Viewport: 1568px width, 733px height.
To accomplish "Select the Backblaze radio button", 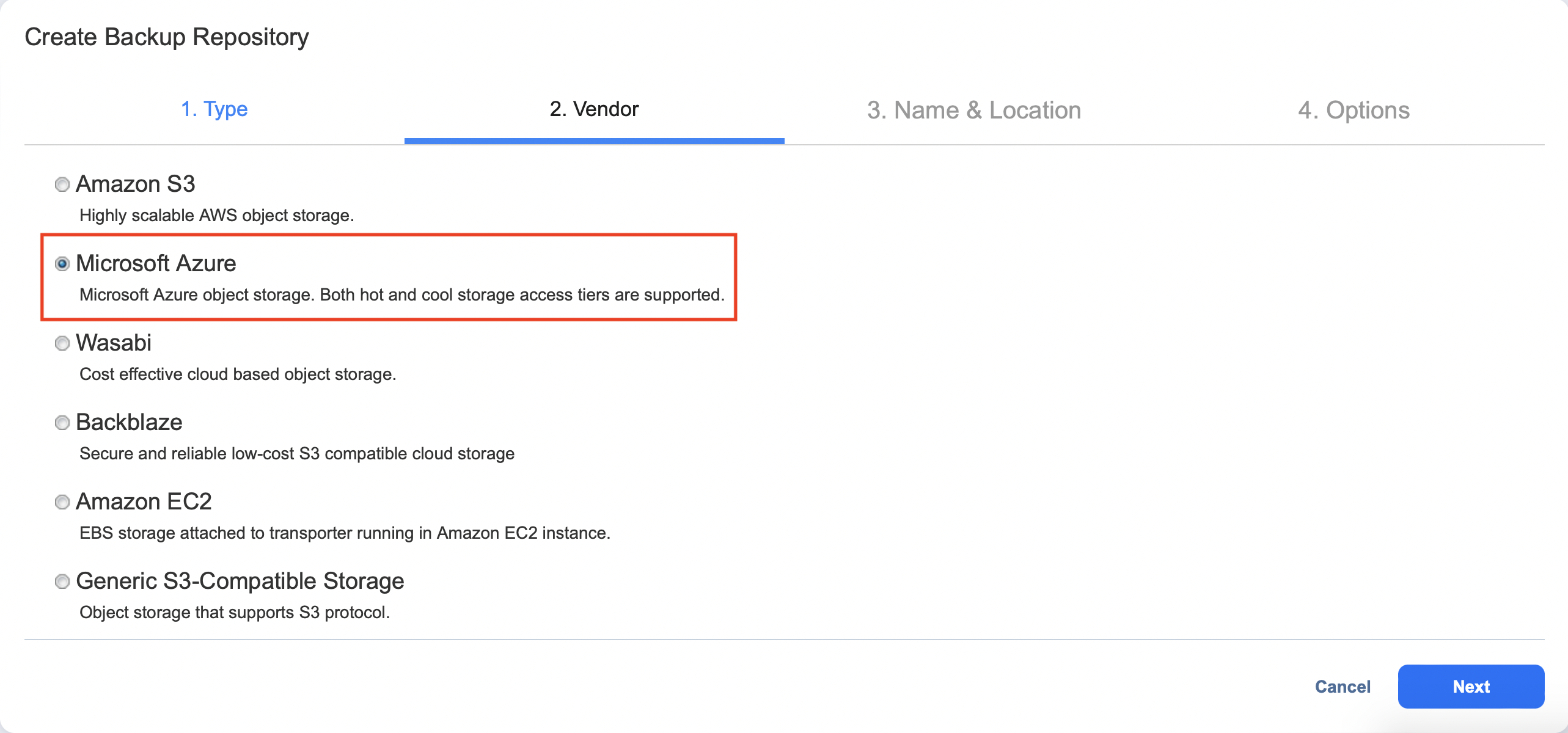I will coord(62,423).
